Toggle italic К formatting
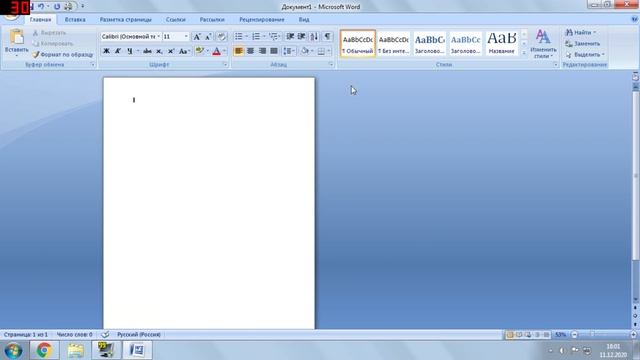 coord(118,51)
